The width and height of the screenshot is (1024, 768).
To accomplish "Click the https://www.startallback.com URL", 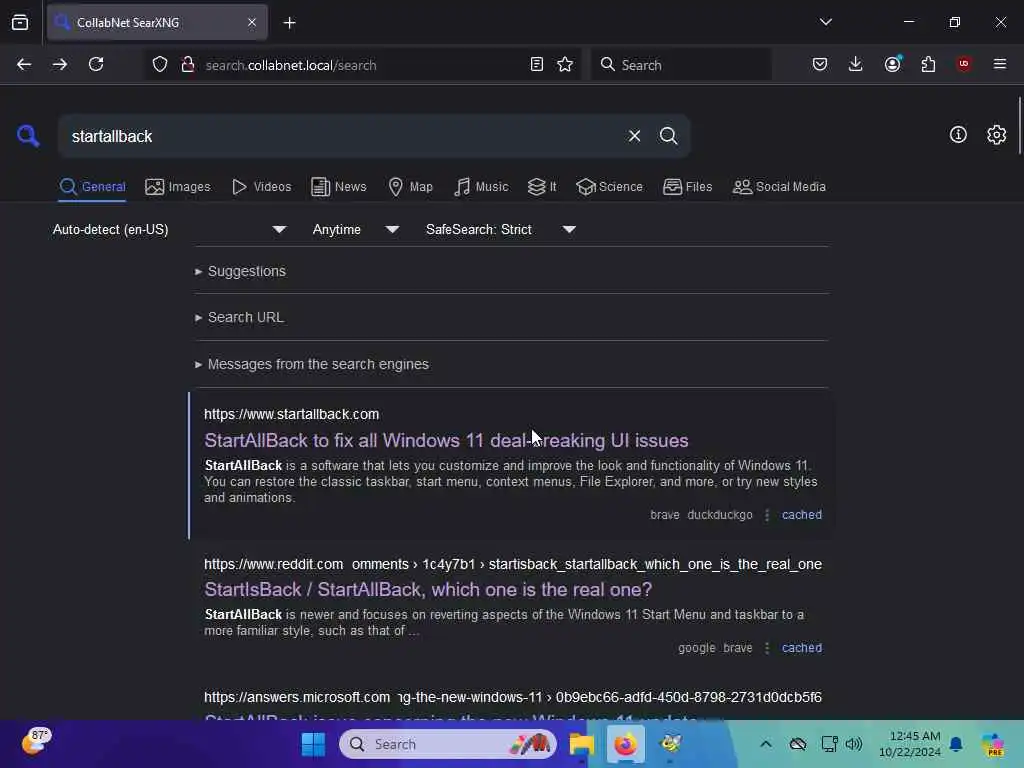I will [x=291, y=414].
